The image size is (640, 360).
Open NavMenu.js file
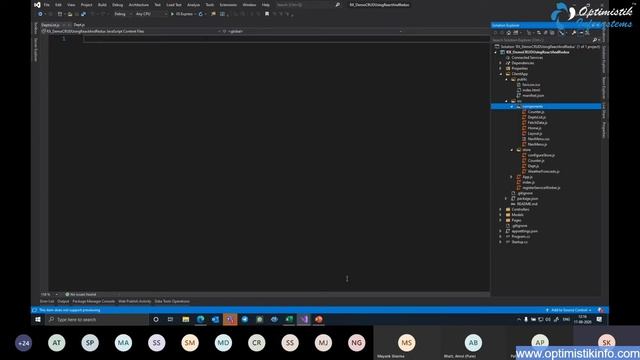click(x=537, y=144)
